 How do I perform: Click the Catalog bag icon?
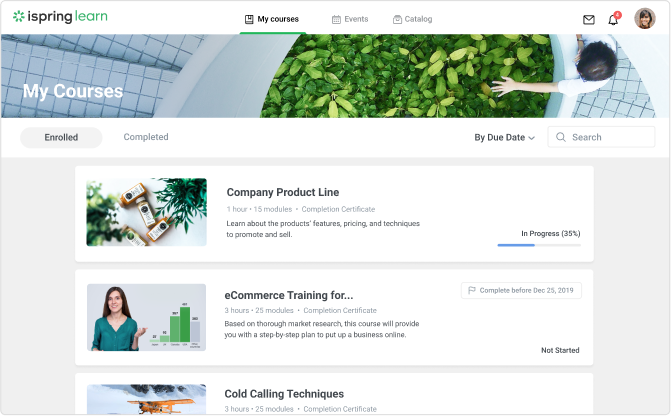(398, 19)
